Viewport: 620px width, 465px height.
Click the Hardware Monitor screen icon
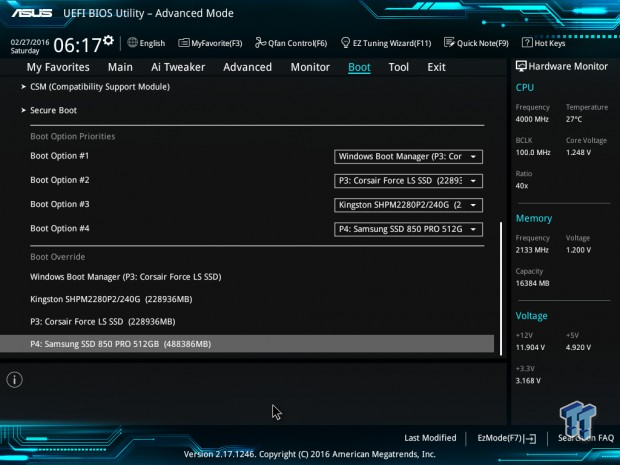click(x=521, y=66)
